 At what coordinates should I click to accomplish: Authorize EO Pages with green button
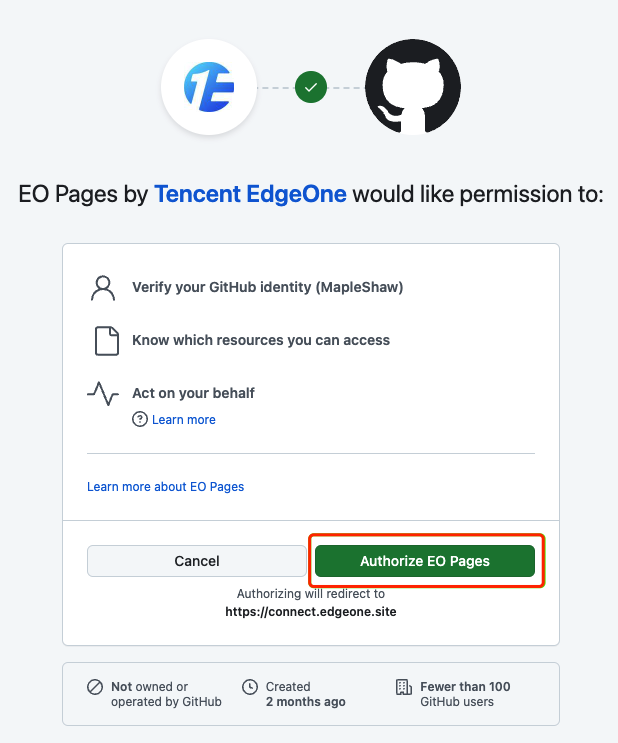pyautogui.click(x=425, y=561)
